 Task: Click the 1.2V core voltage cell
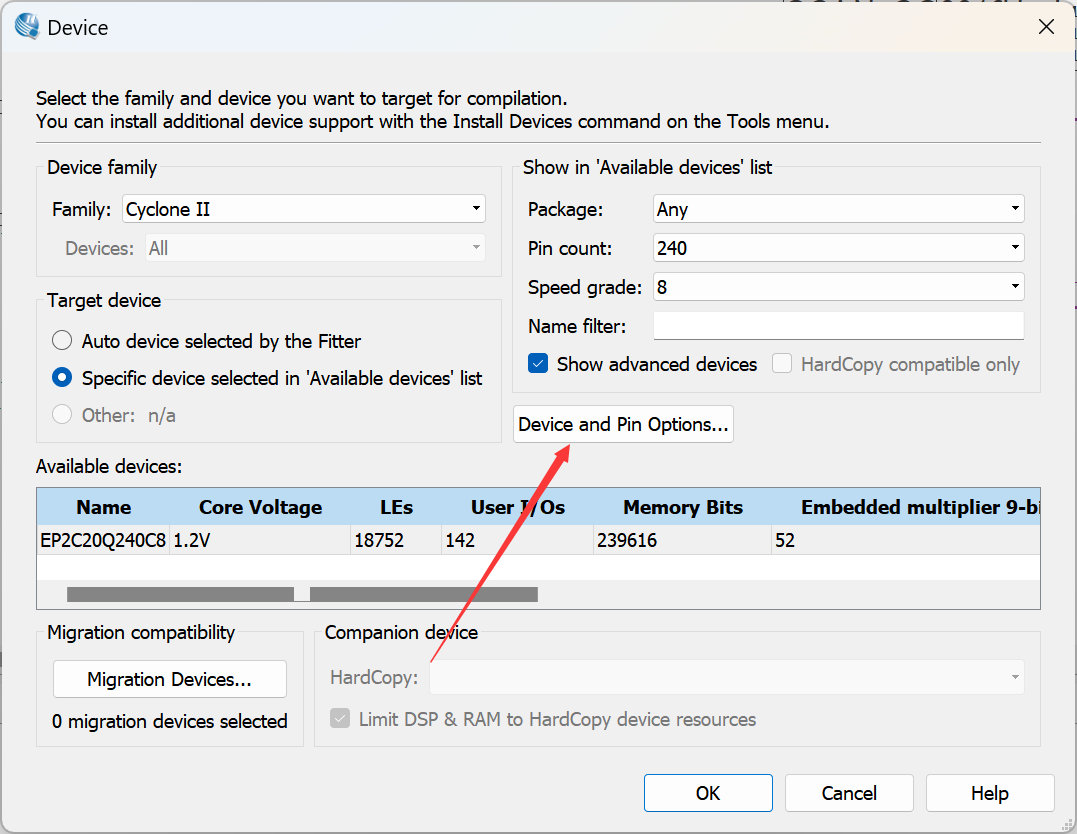pos(260,540)
